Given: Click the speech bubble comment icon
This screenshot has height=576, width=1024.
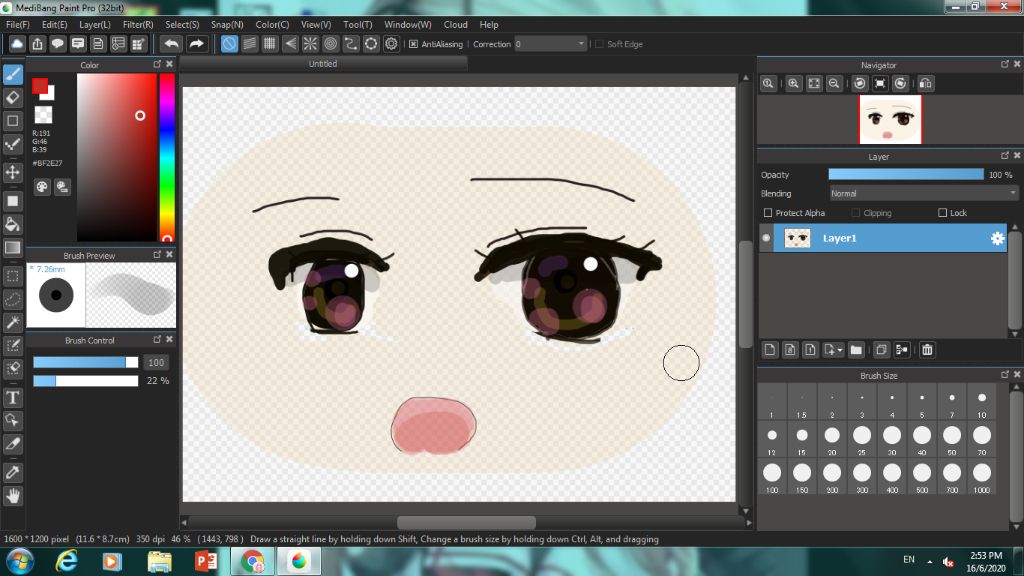Looking at the screenshot, I should point(57,44).
